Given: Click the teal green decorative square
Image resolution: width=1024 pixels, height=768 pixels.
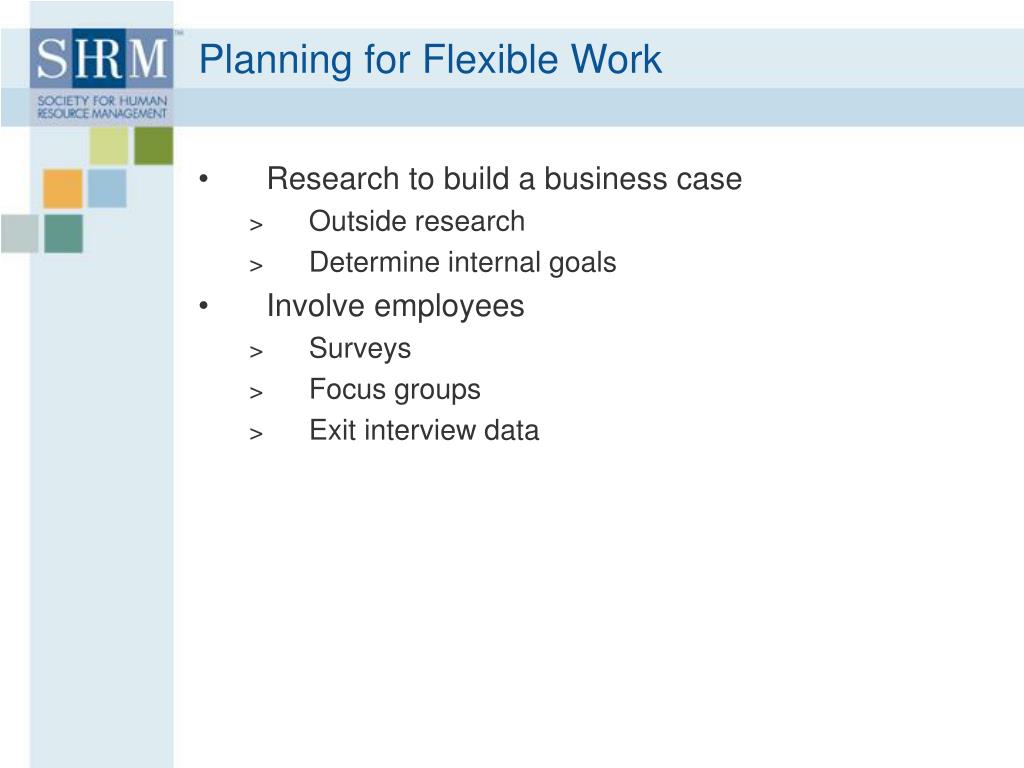Looking at the screenshot, I should click(63, 233).
